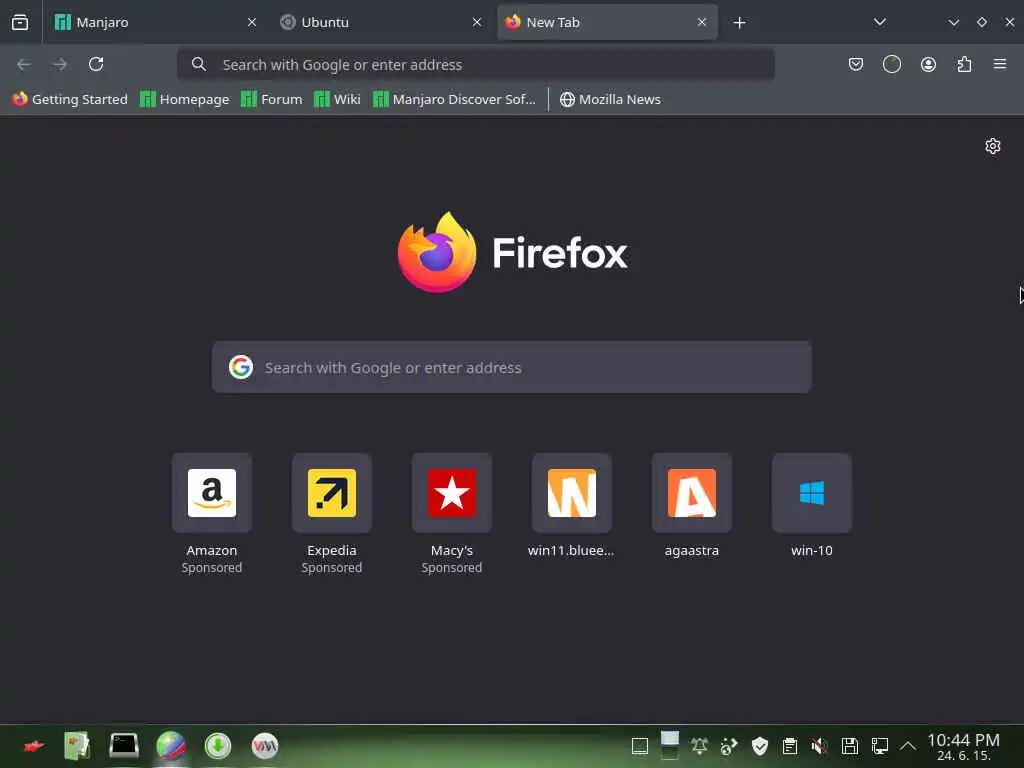Open the Firefox account menu
This screenshot has height=768, width=1024.
928,64
